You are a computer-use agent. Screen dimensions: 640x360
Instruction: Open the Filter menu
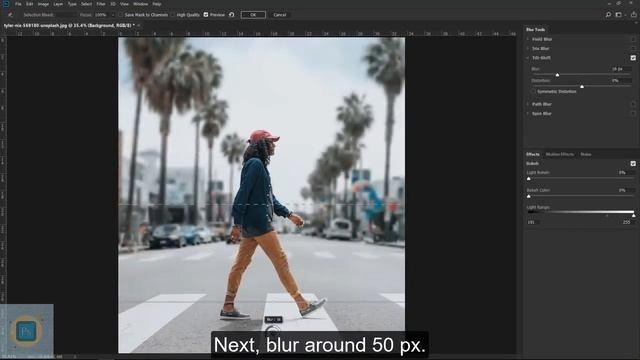click(x=101, y=4)
